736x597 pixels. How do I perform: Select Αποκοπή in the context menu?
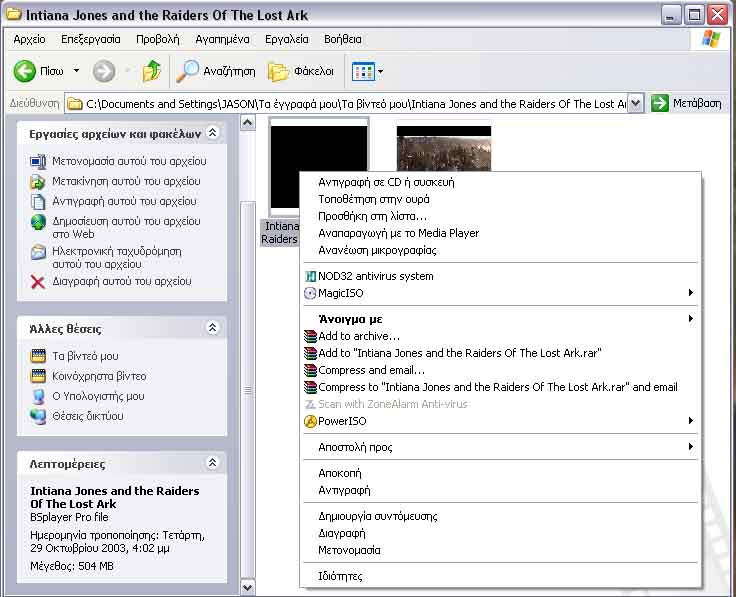(500, 473)
